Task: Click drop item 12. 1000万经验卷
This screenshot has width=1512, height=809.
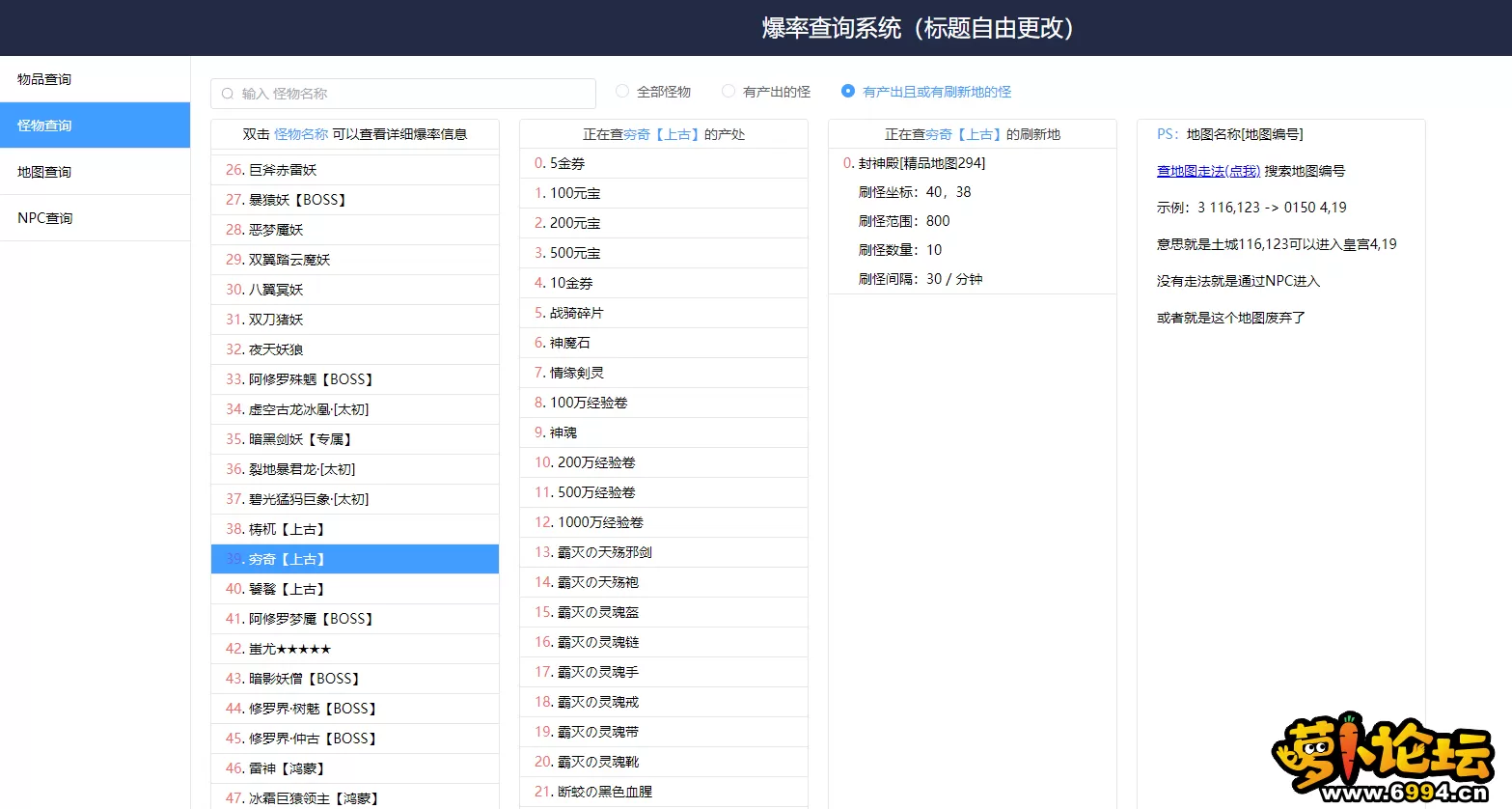Action: point(664,522)
